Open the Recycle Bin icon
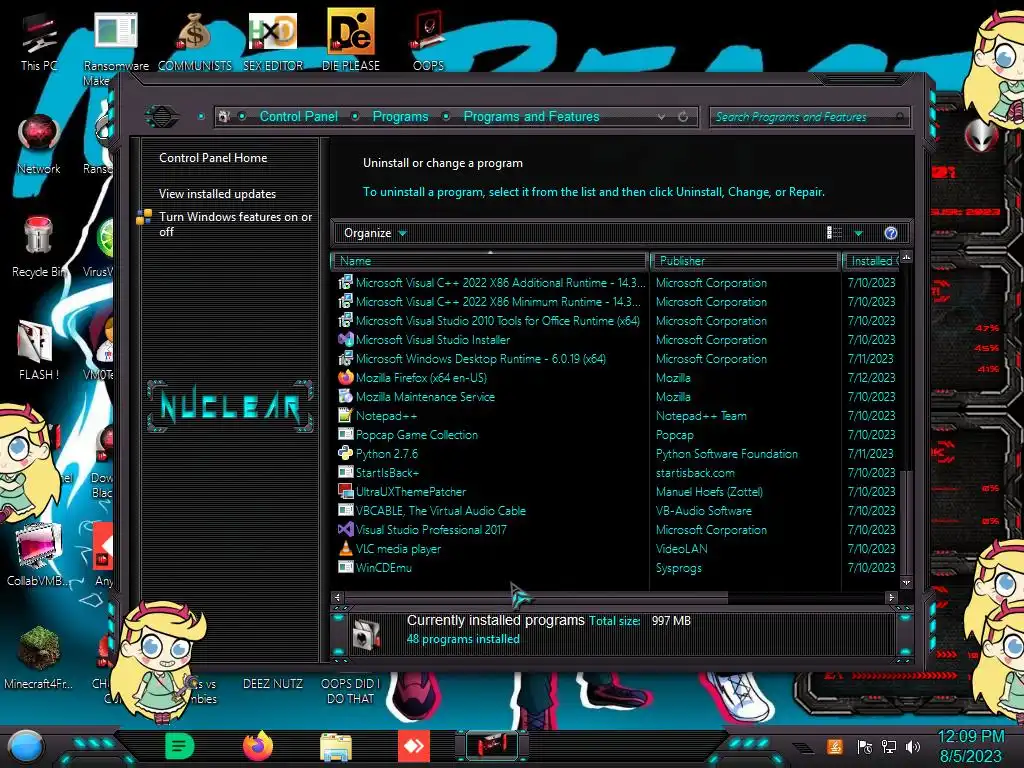The width and height of the screenshot is (1024, 768). click(x=38, y=247)
